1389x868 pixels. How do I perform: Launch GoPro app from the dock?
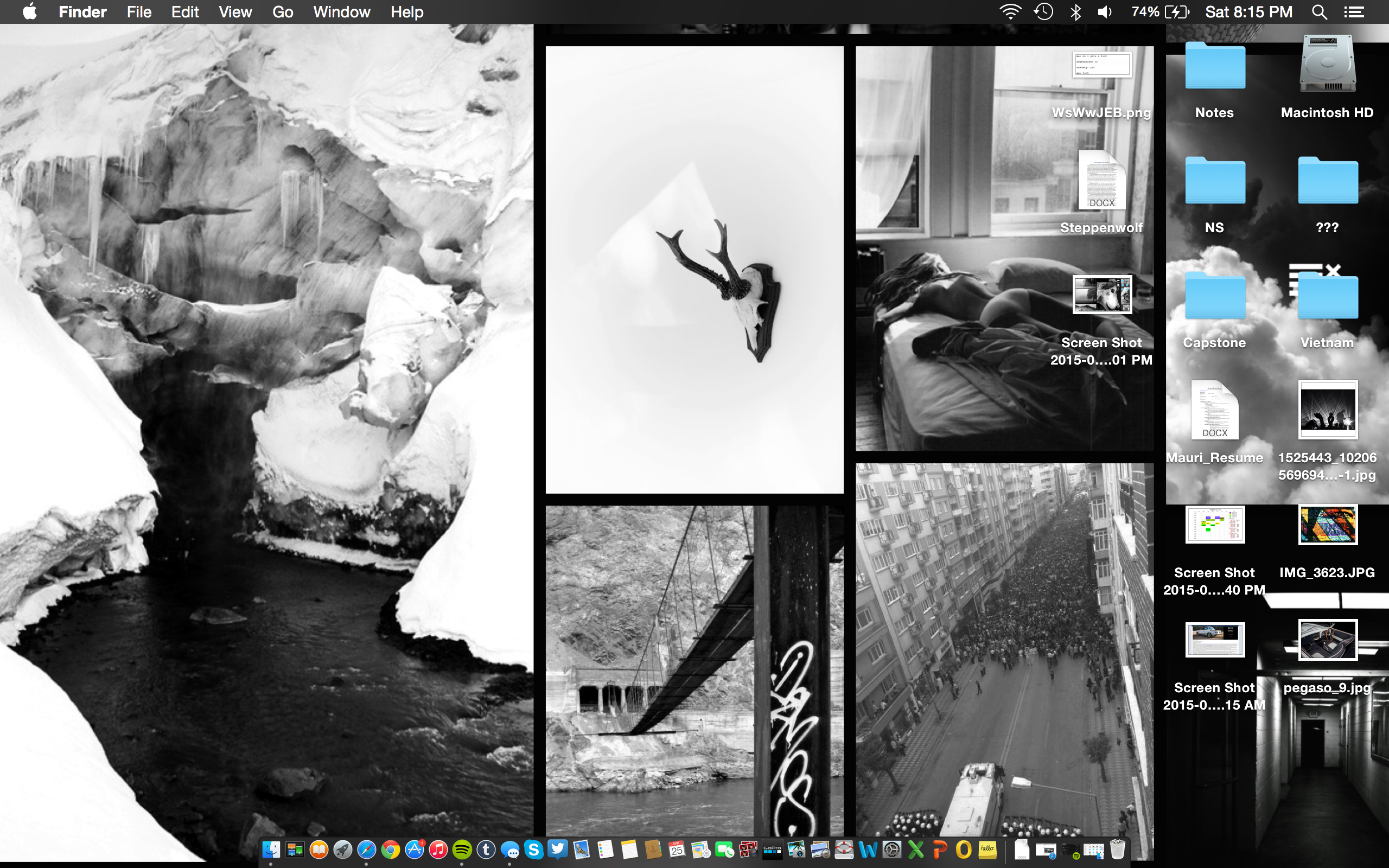(773, 849)
